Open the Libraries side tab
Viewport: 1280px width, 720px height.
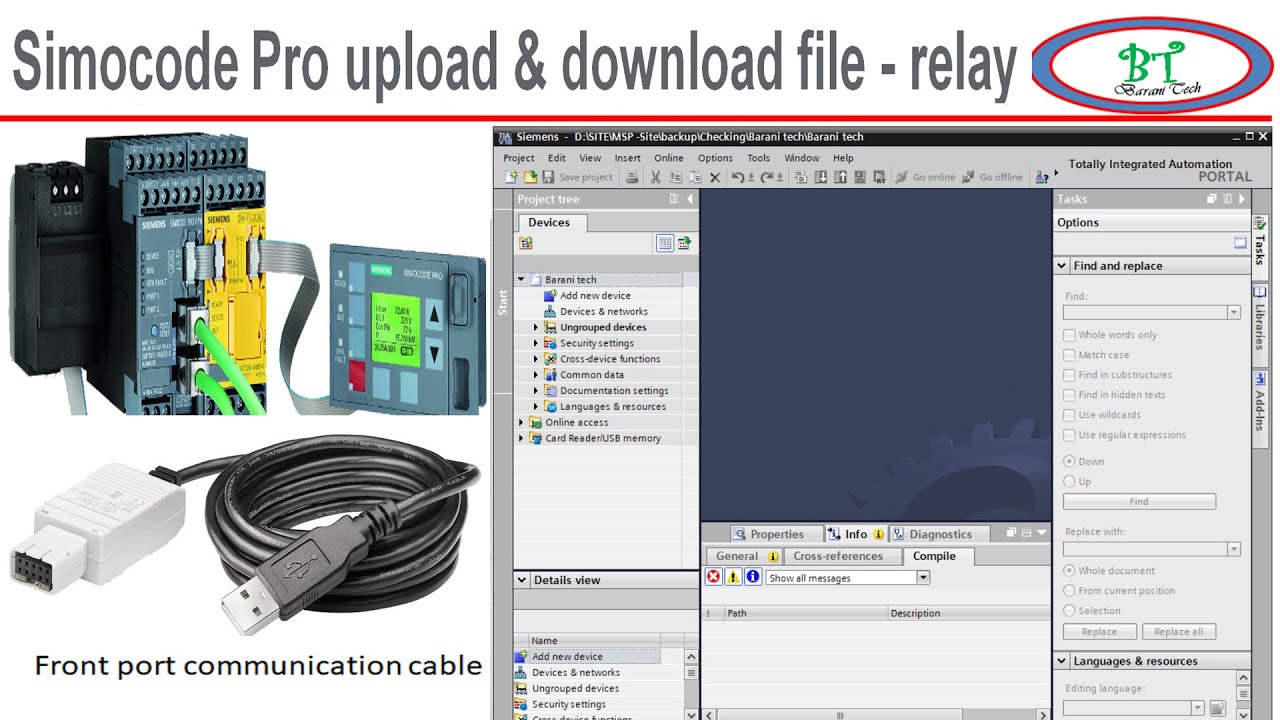(1260, 320)
